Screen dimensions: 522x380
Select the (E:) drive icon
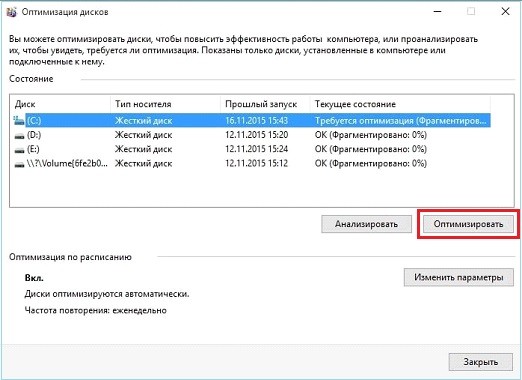19,150
